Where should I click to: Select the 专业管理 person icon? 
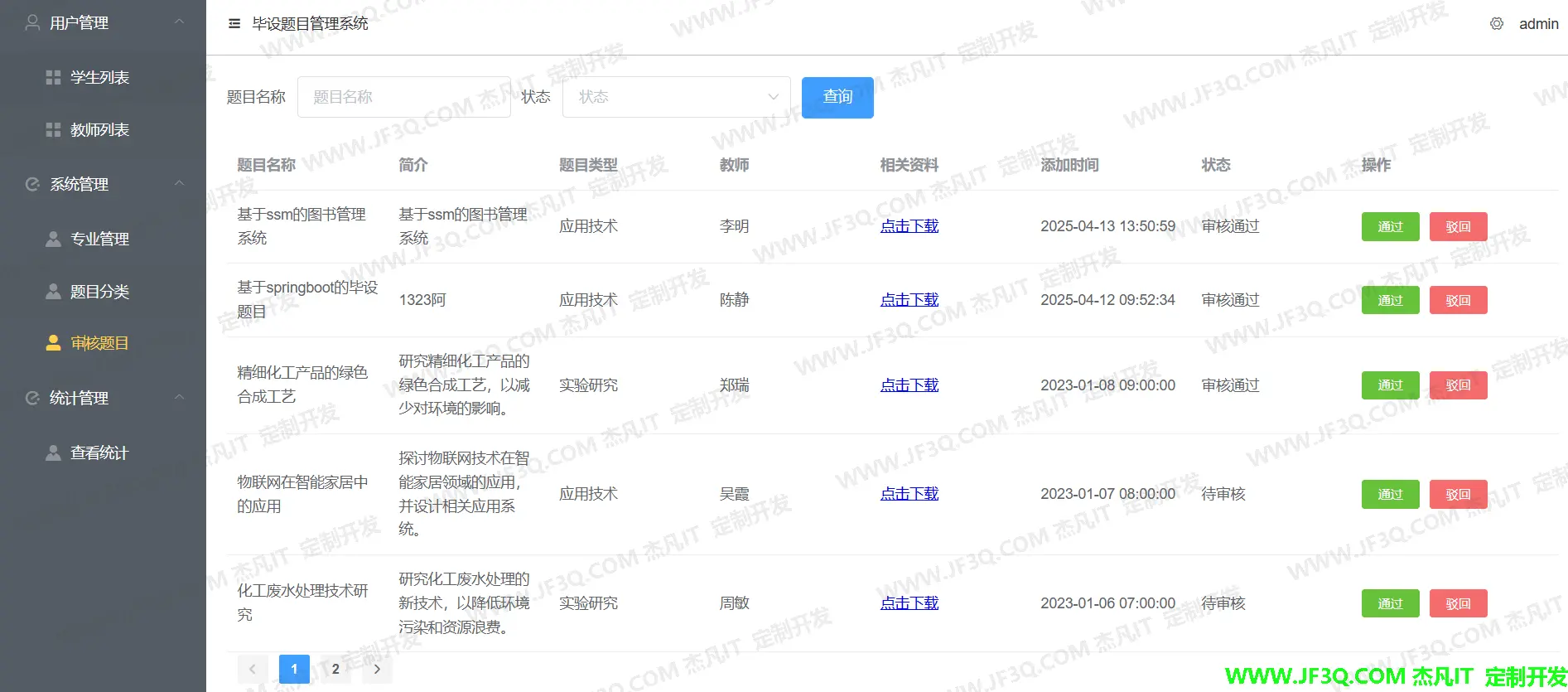click(53, 240)
